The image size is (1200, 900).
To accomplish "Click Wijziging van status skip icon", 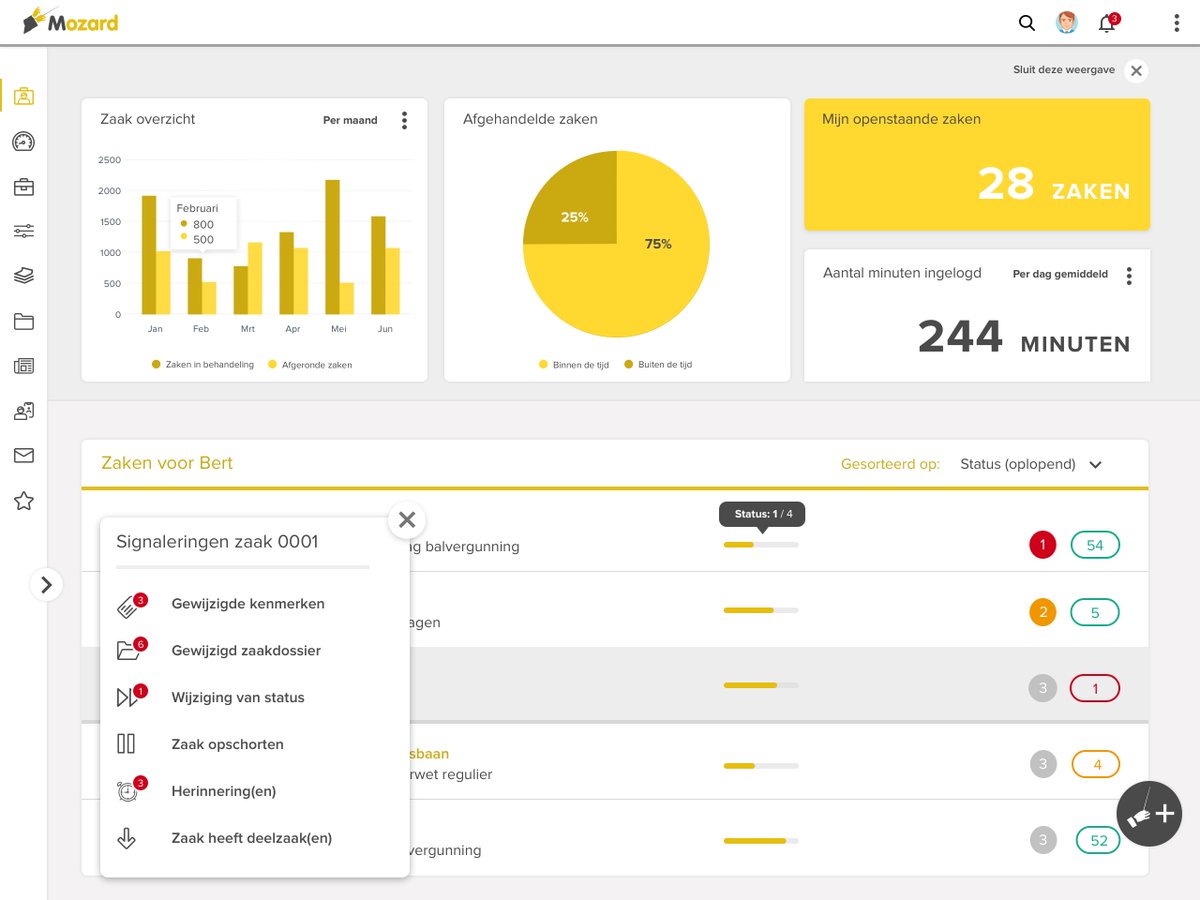I will click(x=128, y=698).
